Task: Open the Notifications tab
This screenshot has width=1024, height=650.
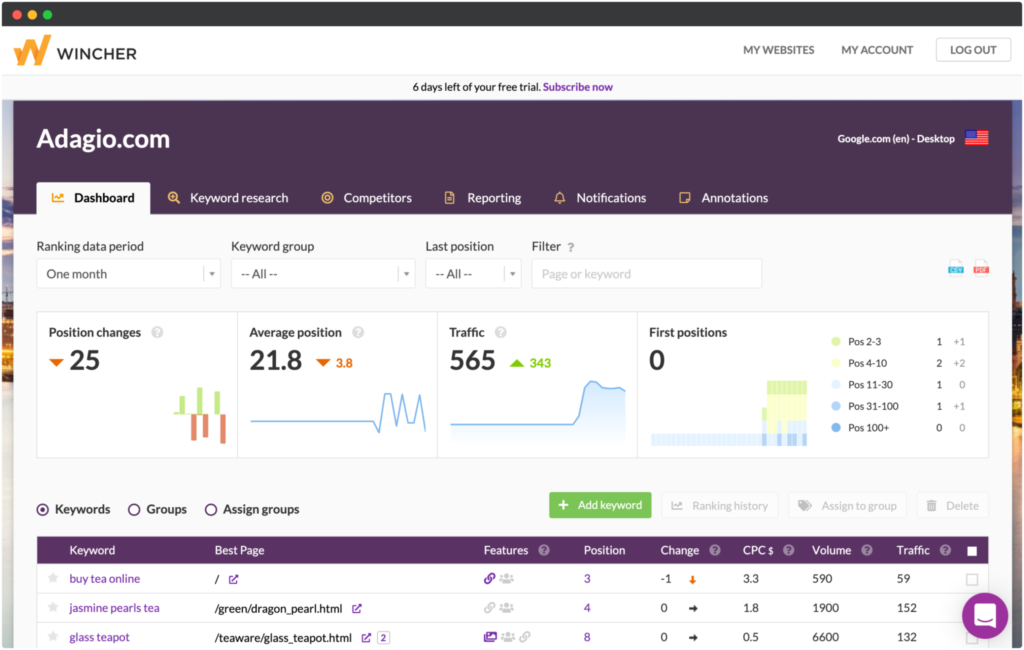Action: click(x=600, y=198)
